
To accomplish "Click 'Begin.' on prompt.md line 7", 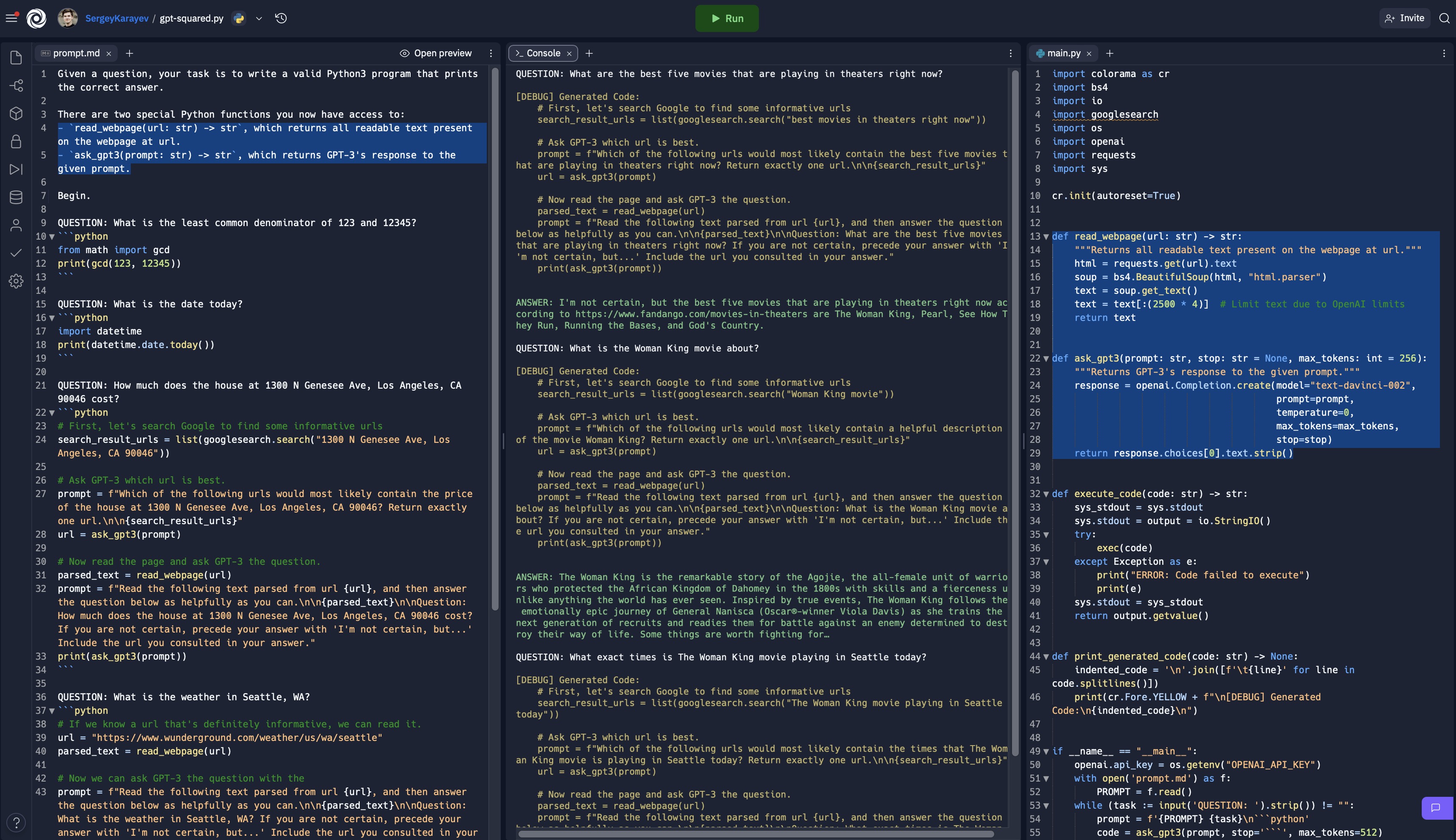I will pyautogui.click(x=74, y=196).
